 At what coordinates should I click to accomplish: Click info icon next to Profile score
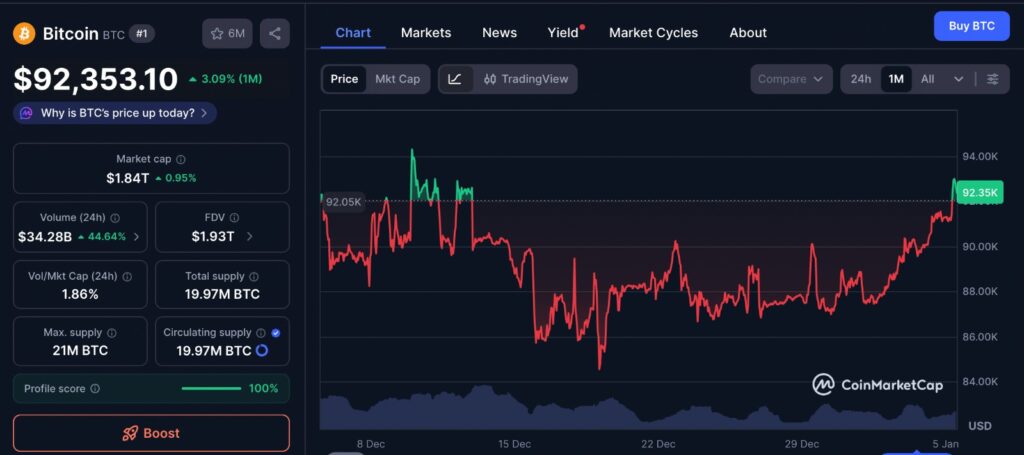click(x=95, y=388)
